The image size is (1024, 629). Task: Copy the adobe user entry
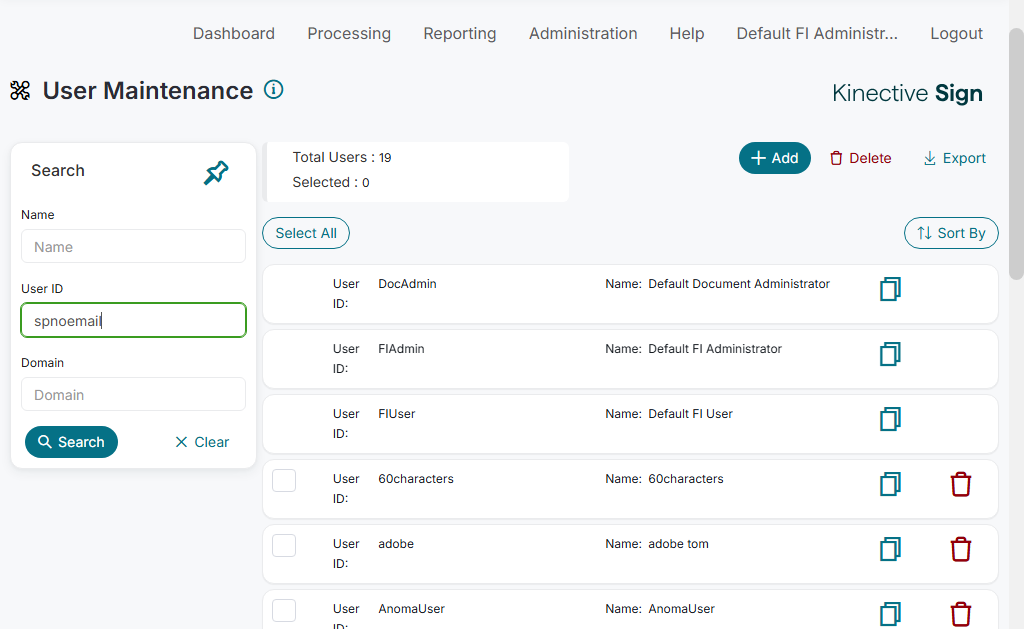(x=890, y=549)
